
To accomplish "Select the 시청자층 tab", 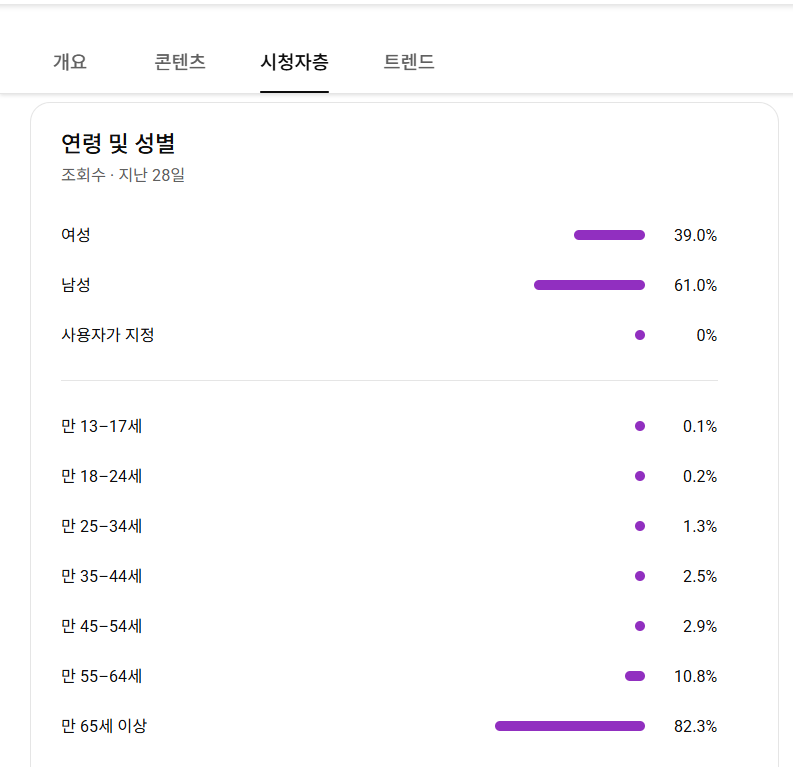I will (294, 62).
